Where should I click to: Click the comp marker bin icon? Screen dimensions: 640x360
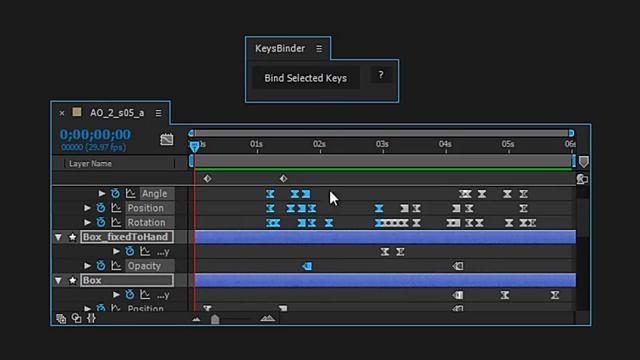point(584,162)
